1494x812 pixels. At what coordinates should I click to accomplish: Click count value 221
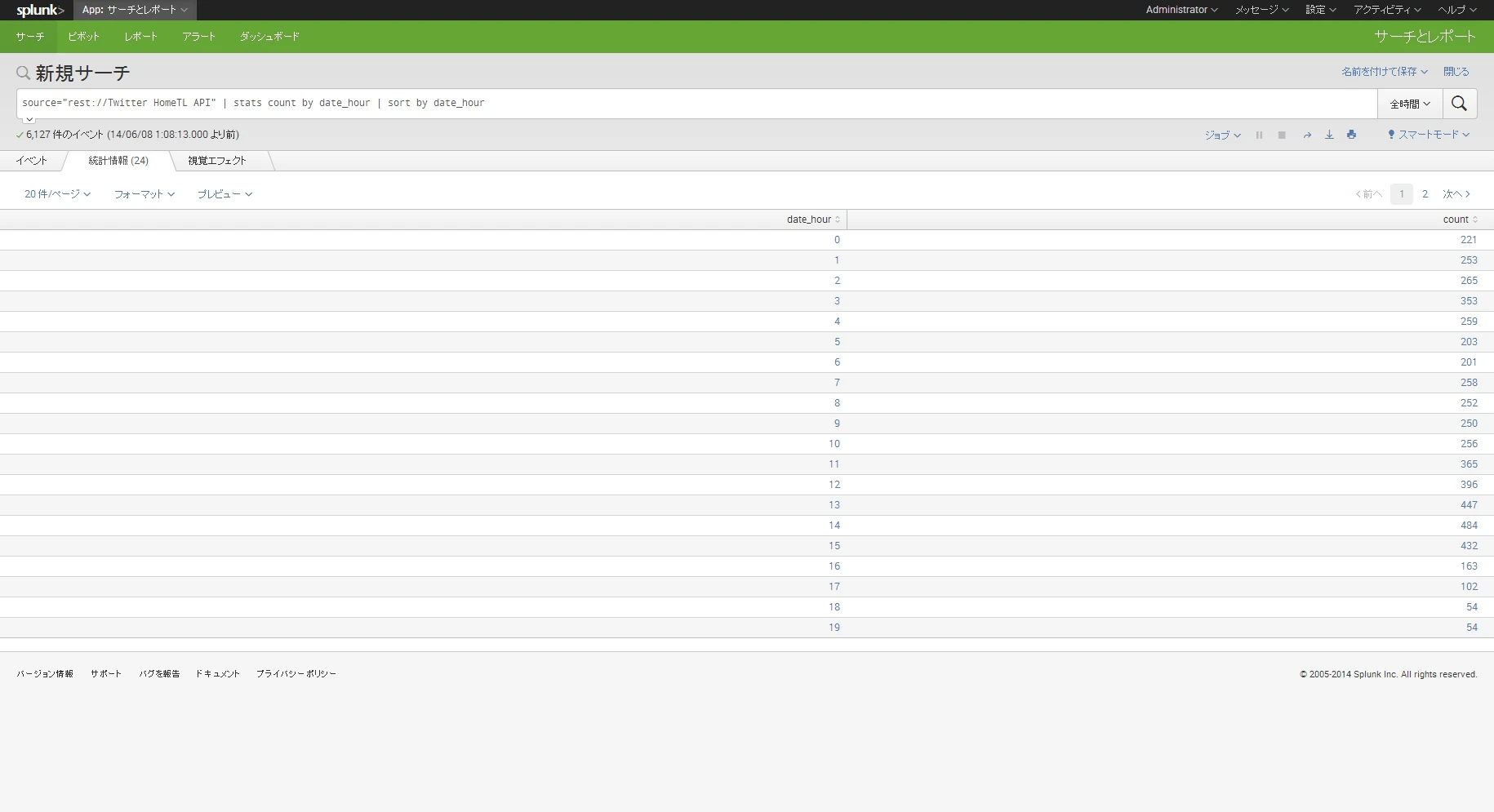point(1469,240)
